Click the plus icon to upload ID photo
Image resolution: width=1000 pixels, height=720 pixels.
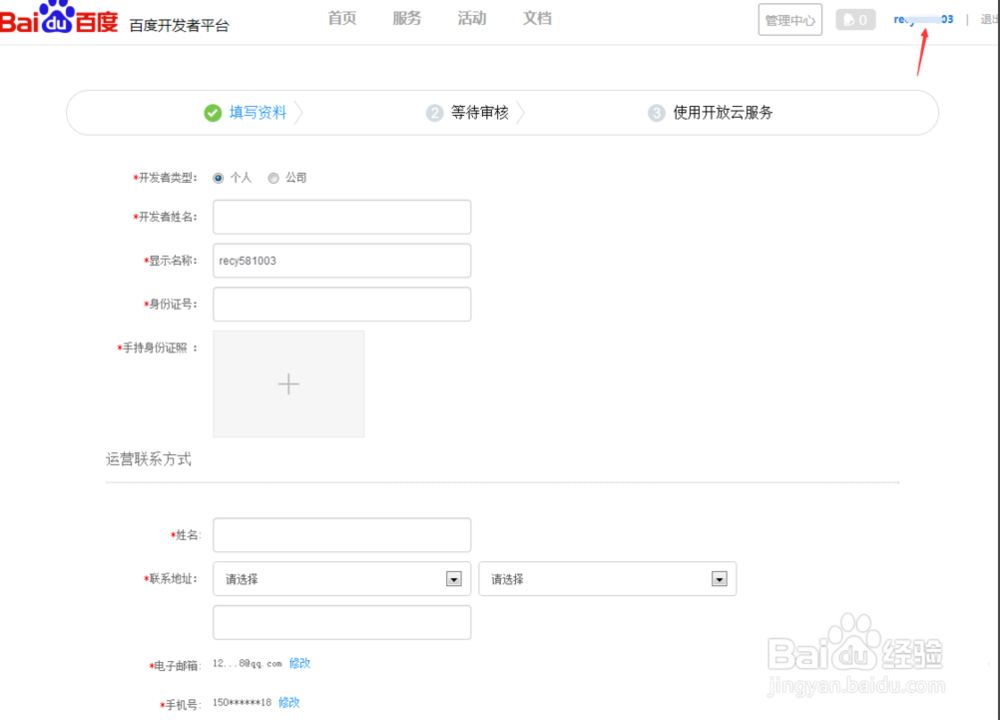click(288, 383)
